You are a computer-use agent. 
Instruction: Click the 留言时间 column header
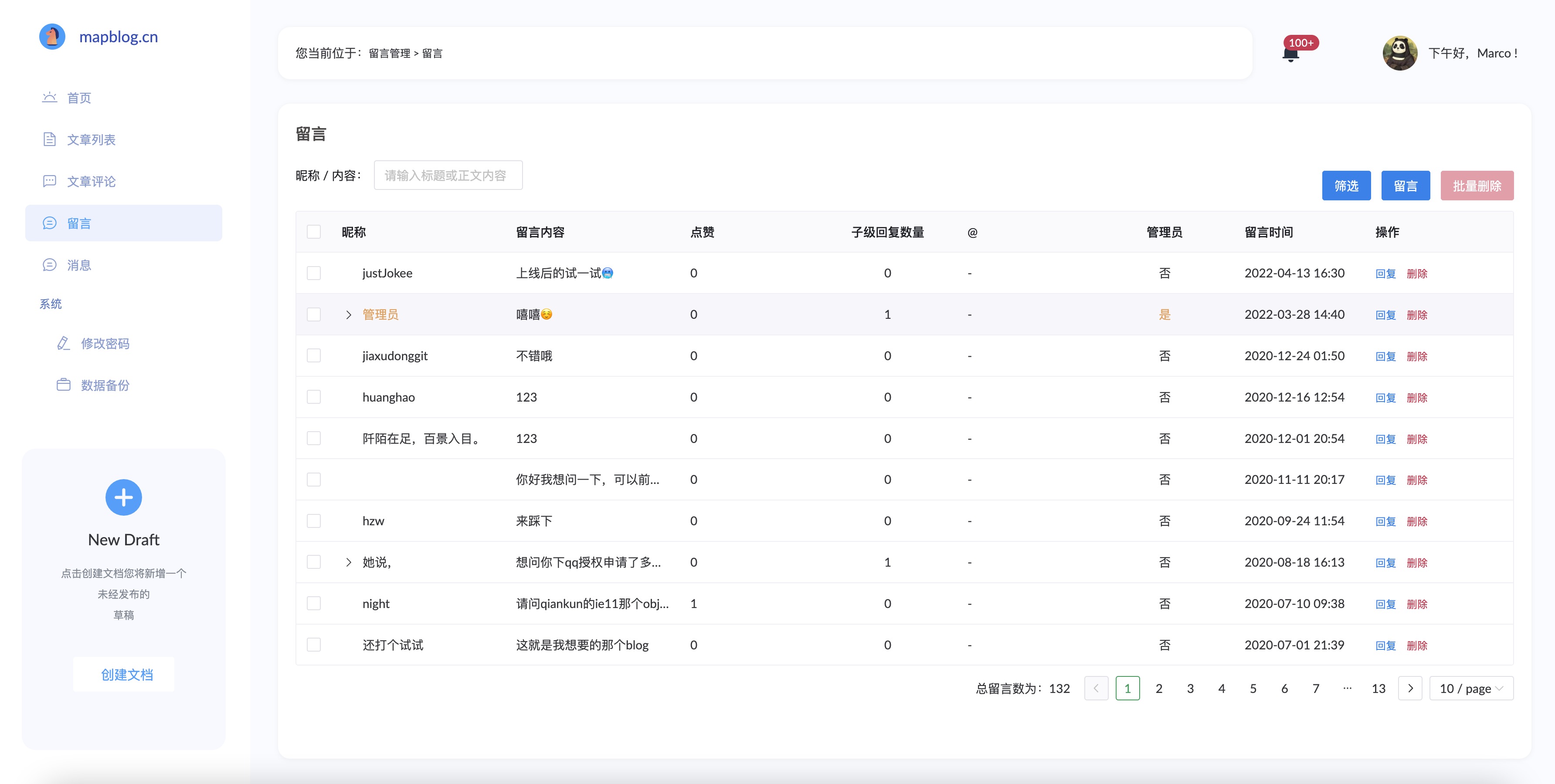click(x=1268, y=232)
